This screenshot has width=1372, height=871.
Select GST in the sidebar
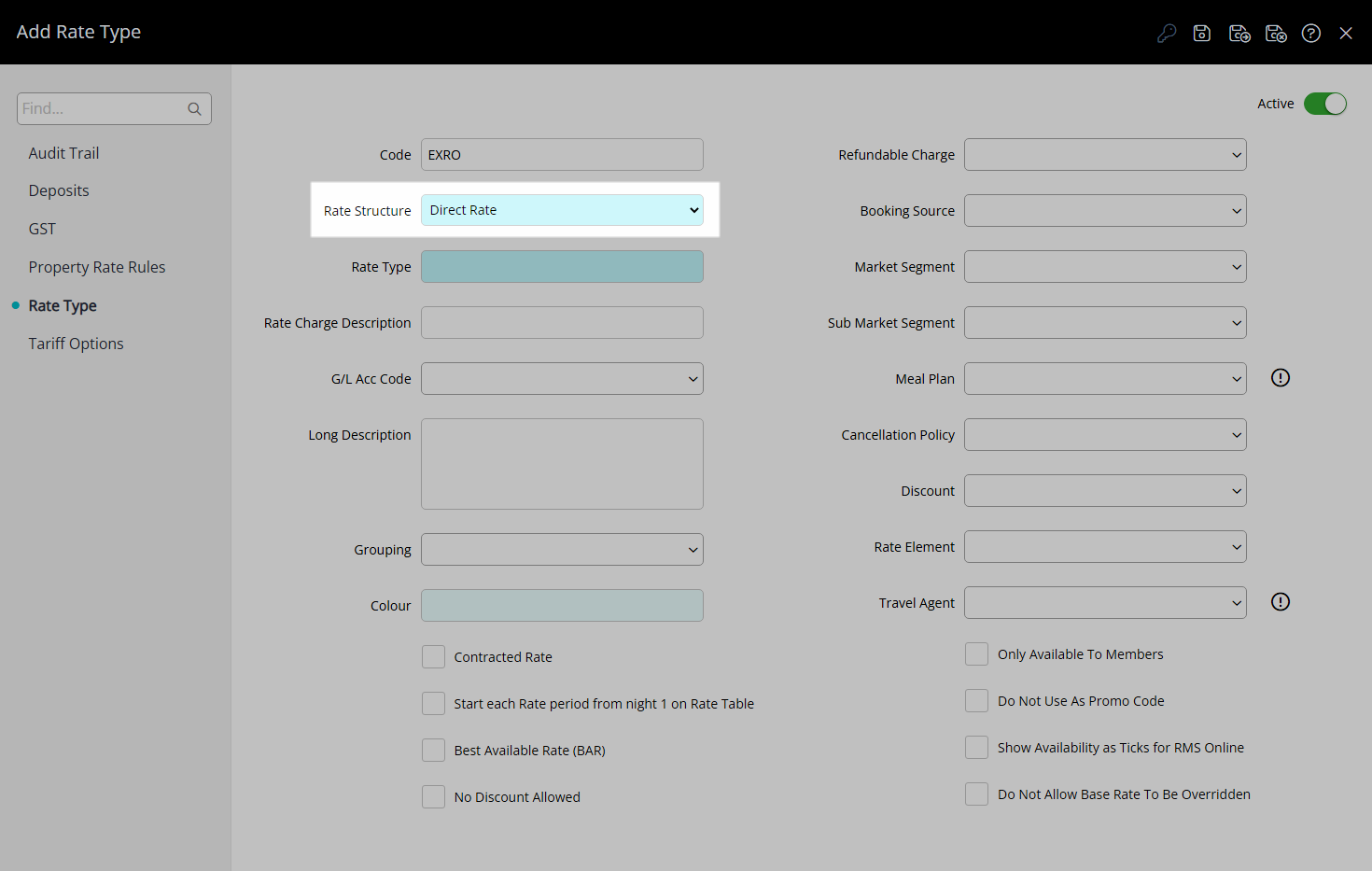tap(42, 229)
